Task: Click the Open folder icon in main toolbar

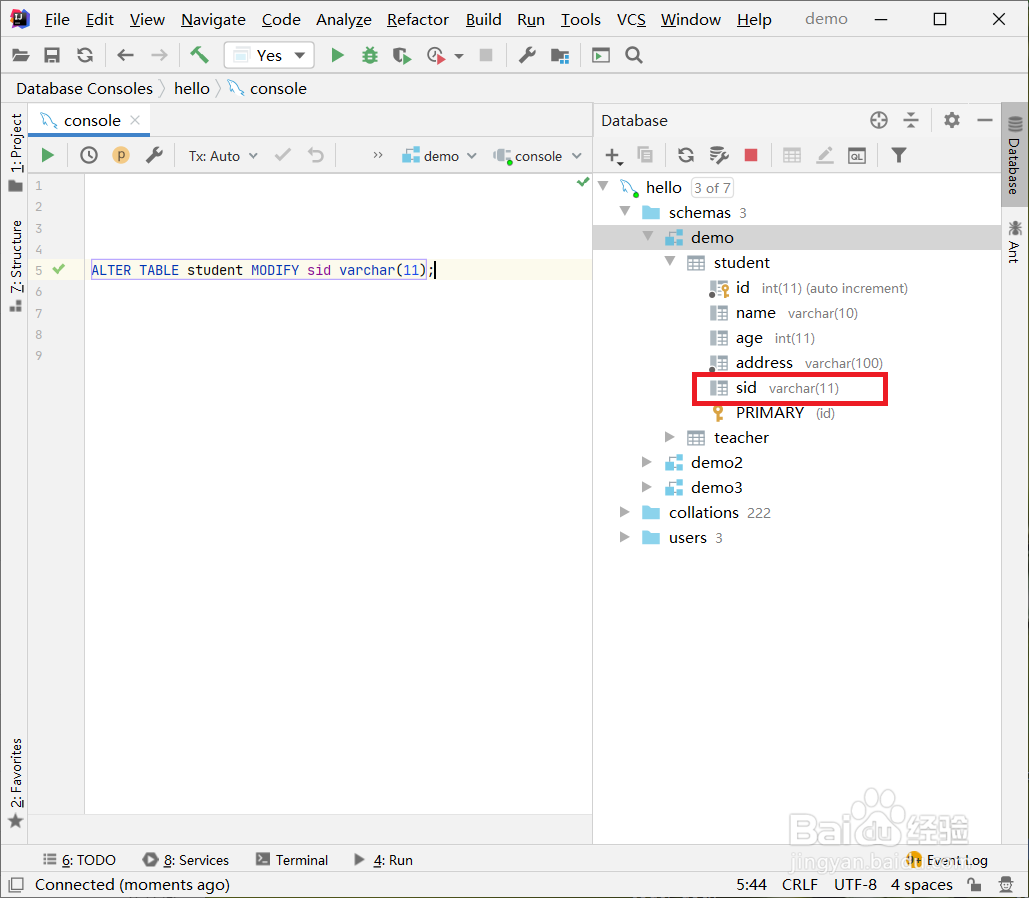Action: point(20,55)
